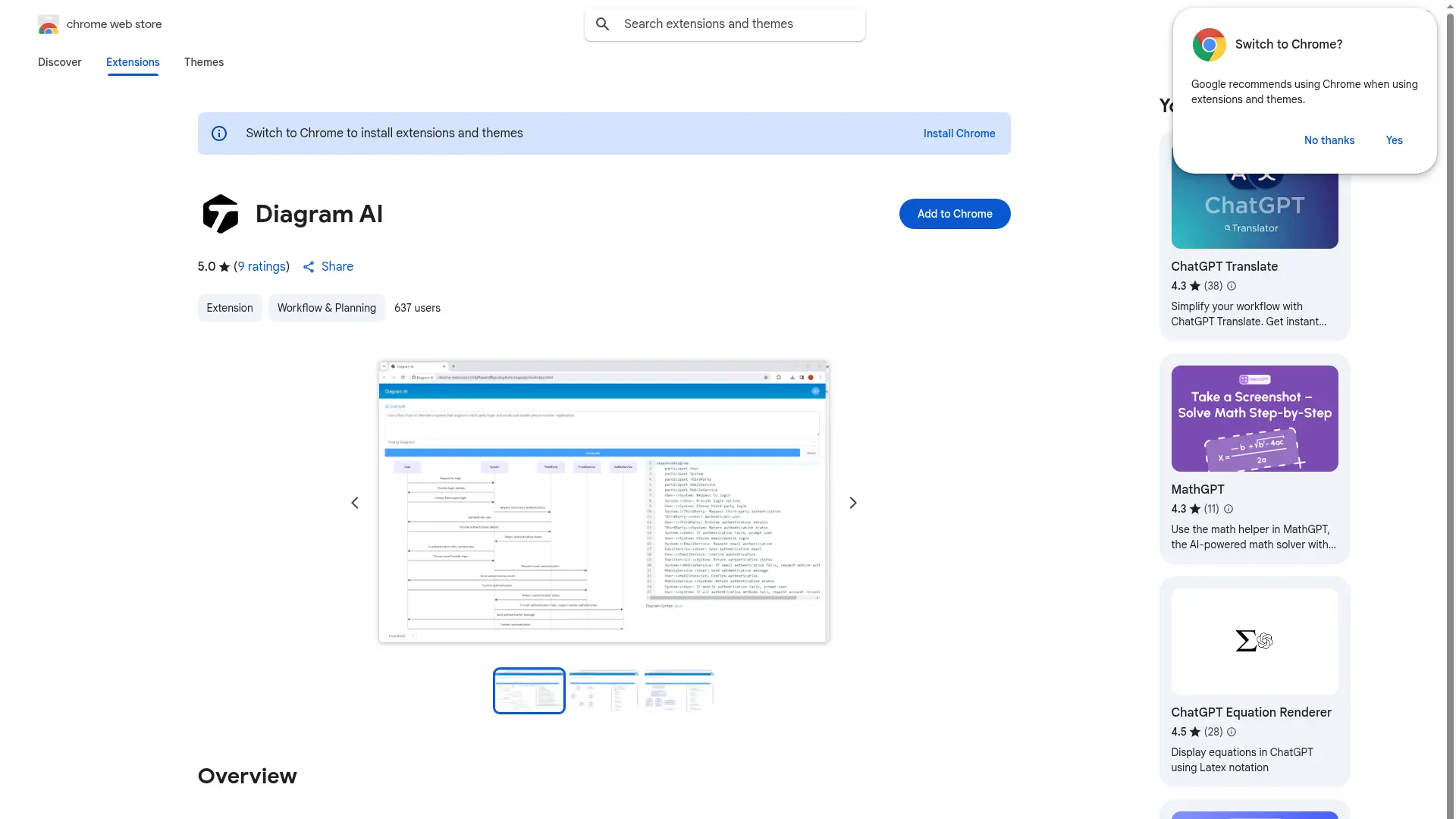Select the second screenshot thumbnail
Image resolution: width=1456 pixels, height=819 pixels.
point(604,691)
